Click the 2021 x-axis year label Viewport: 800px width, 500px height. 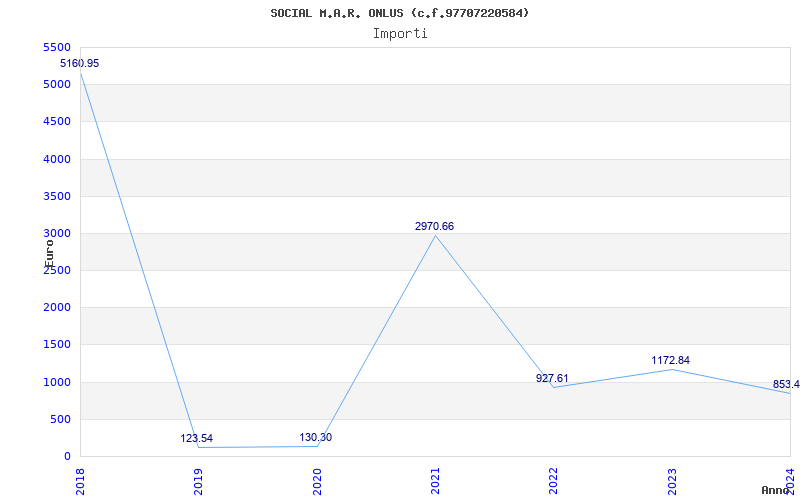click(x=435, y=482)
